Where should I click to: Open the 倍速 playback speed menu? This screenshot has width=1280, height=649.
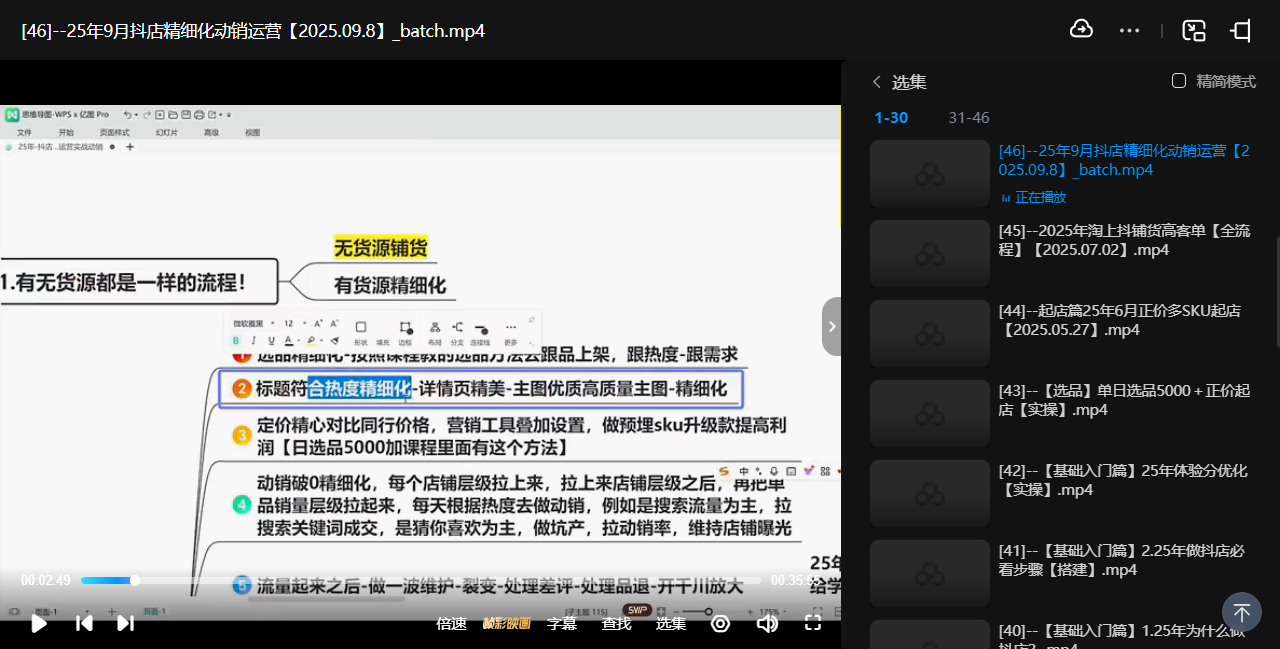coord(451,623)
